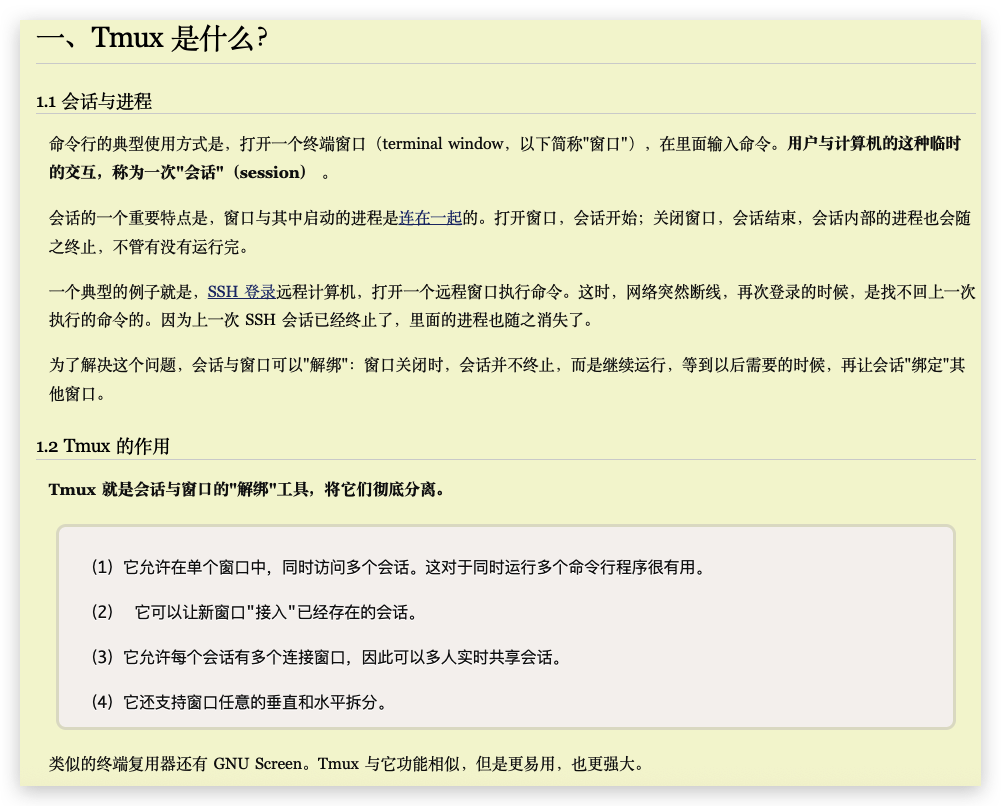Screen dimensions: 1001x806
Task: Click the heading 一、Tmux 是什么?
Action: [152, 38]
